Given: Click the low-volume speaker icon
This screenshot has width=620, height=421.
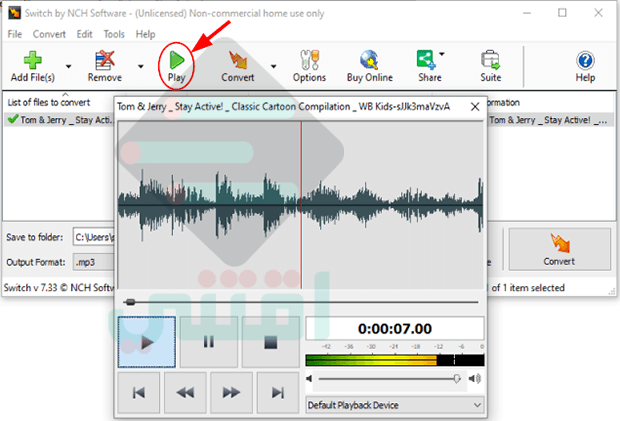Looking at the screenshot, I should click(309, 379).
